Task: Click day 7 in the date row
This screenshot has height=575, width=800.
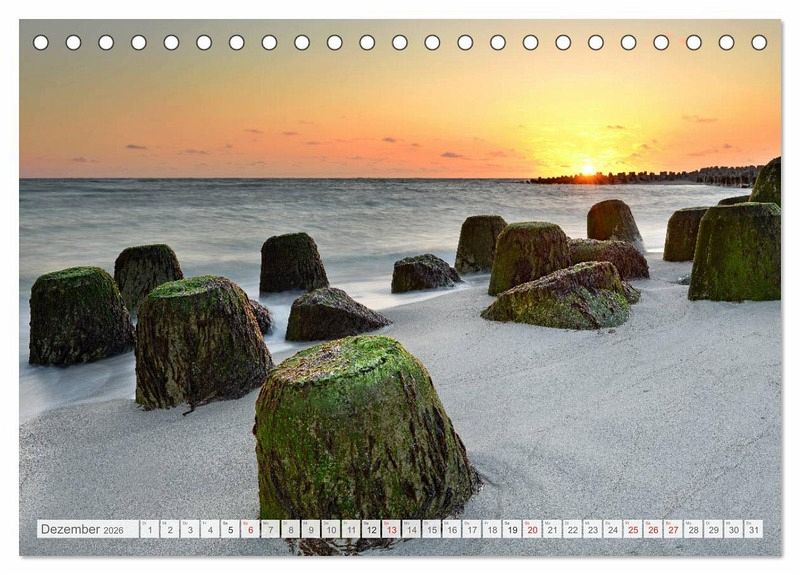Action: coord(270,529)
